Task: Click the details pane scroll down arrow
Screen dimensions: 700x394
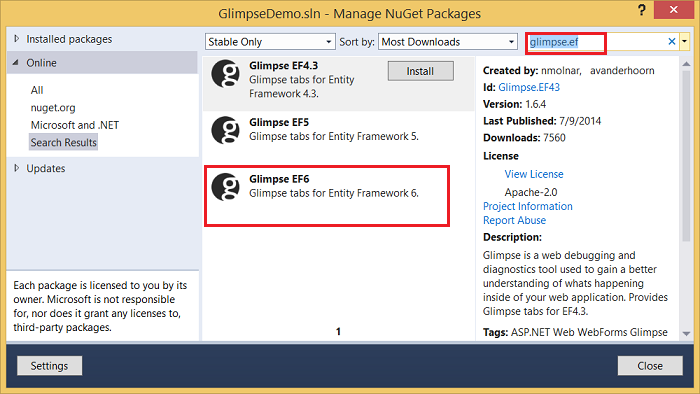Action: (686, 334)
